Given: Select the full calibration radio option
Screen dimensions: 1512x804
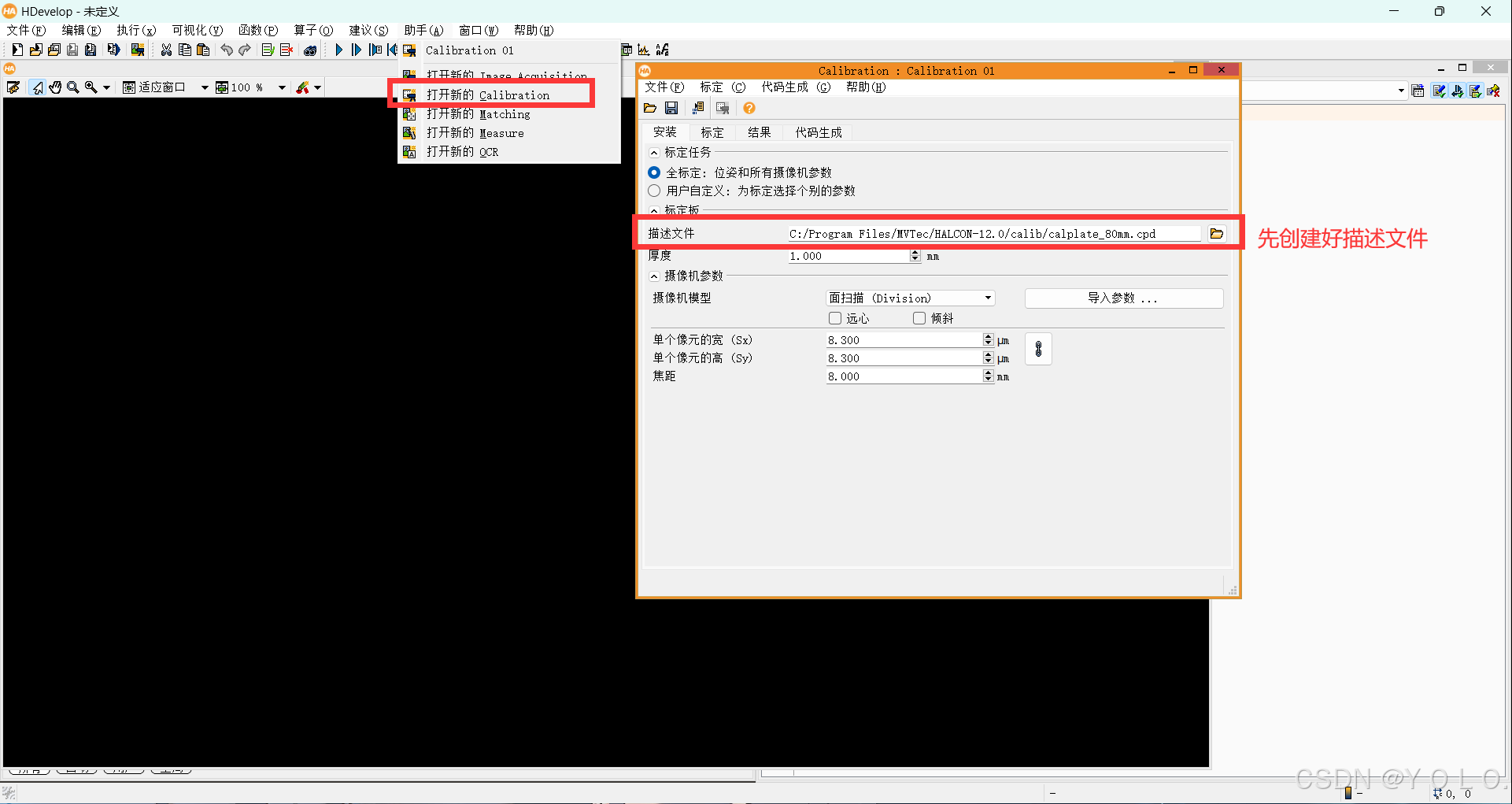Looking at the screenshot, I should point(654,172).
